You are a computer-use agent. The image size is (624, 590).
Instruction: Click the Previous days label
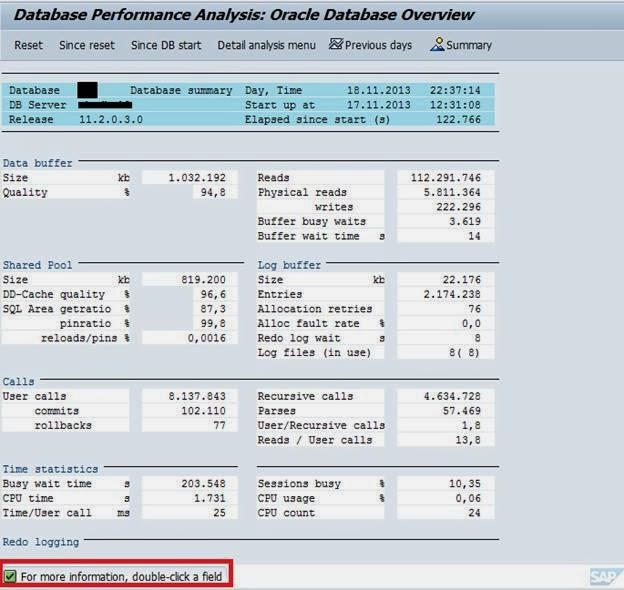pyautogui.click(x=378, y=45)
